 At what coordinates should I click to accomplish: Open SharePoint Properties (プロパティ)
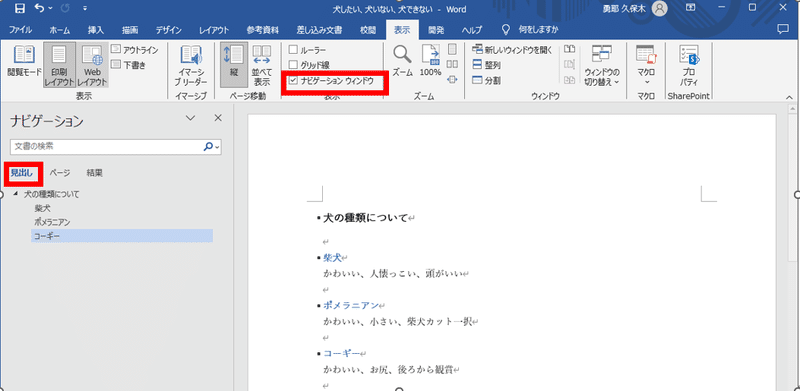click(x=689, y=65)
